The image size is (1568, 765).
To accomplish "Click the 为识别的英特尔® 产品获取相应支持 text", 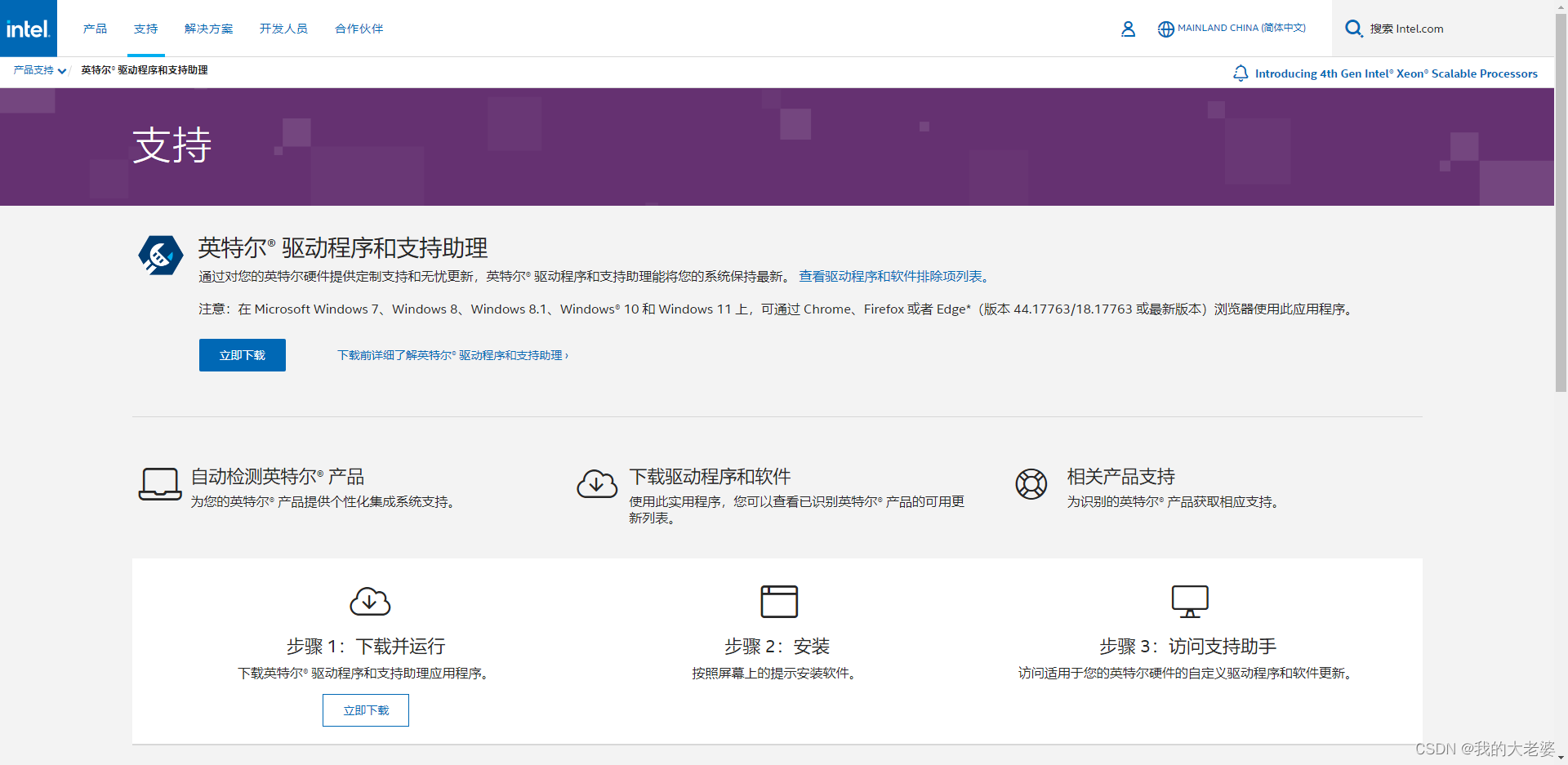I will pyautogui.click(x=1173, y=502).
